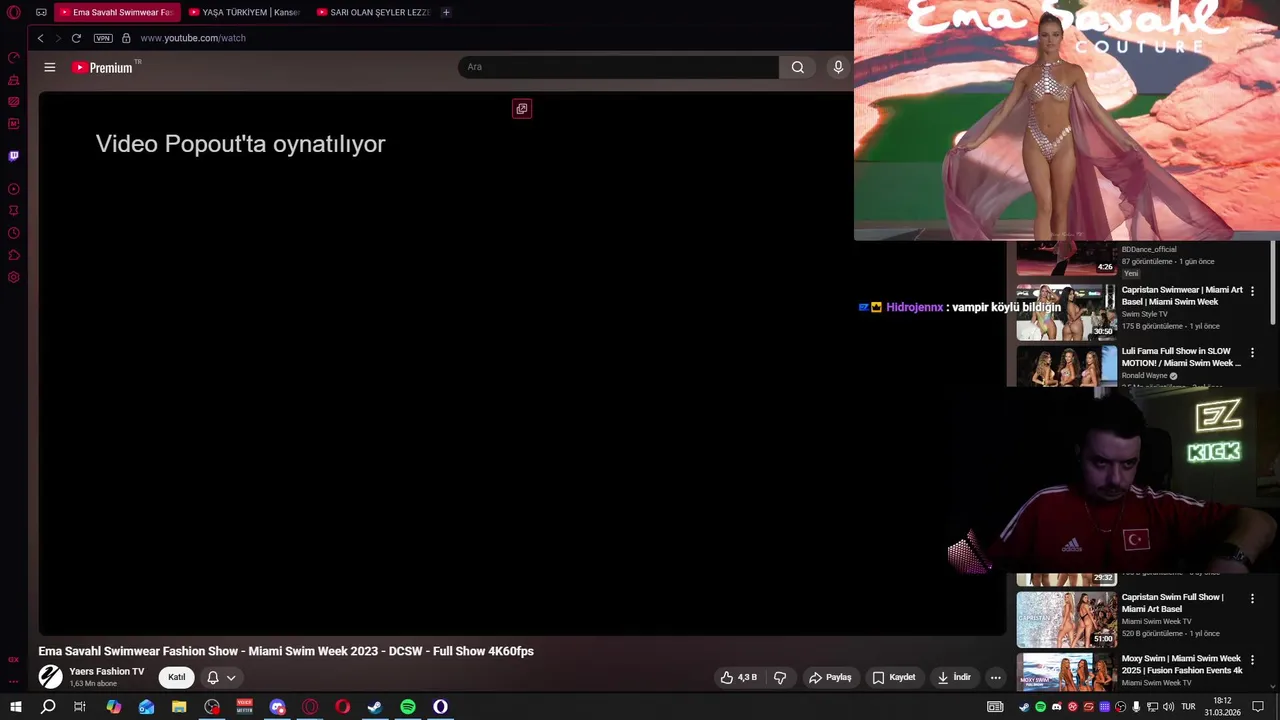Switch TUR input language in tray
1280x720 pixels.
[x=1189, y=707]
